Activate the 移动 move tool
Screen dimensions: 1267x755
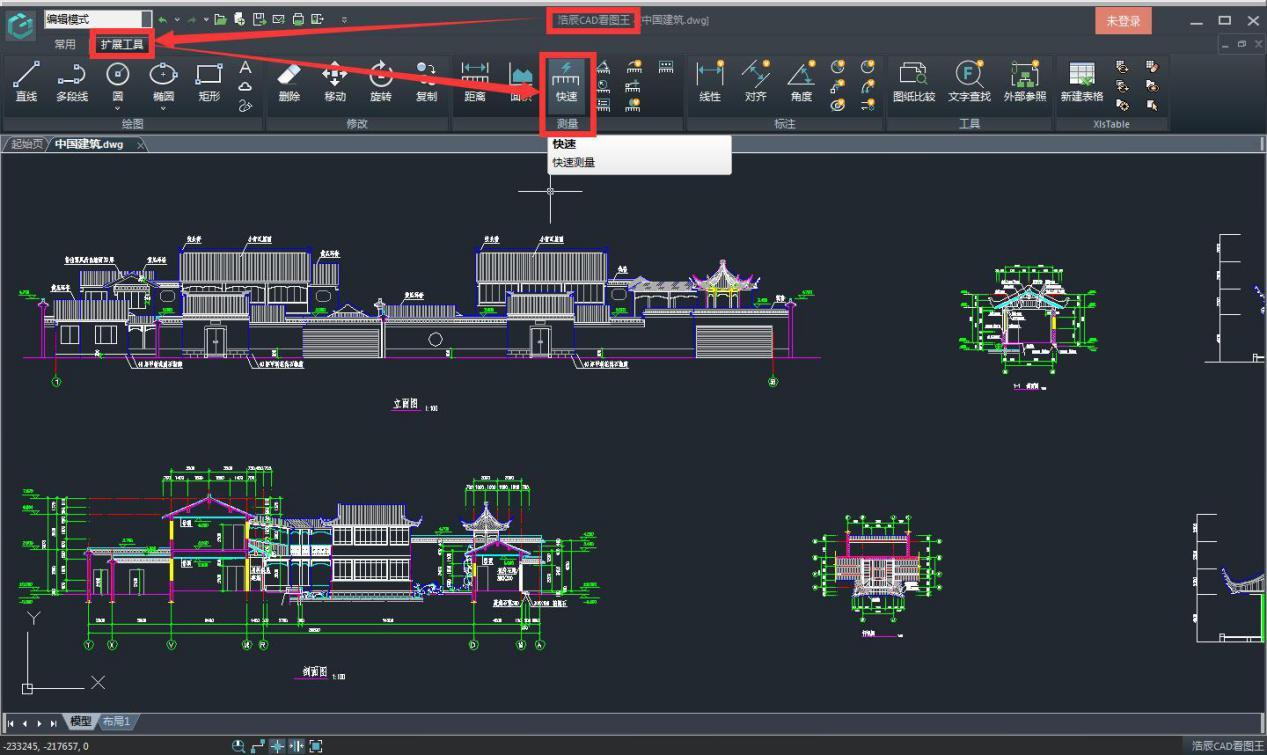click(335, 82)
